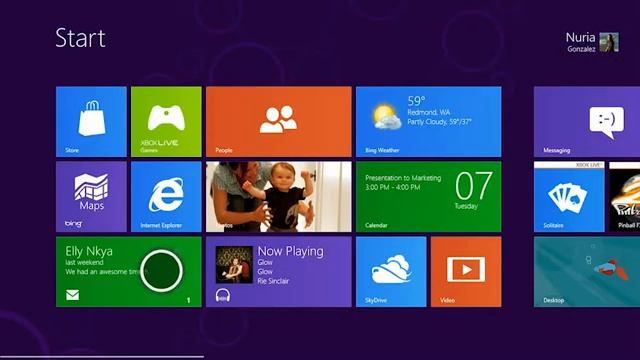
Task: Click the horizontal scrollbar at bottom
Action: [x=102, y=357]
